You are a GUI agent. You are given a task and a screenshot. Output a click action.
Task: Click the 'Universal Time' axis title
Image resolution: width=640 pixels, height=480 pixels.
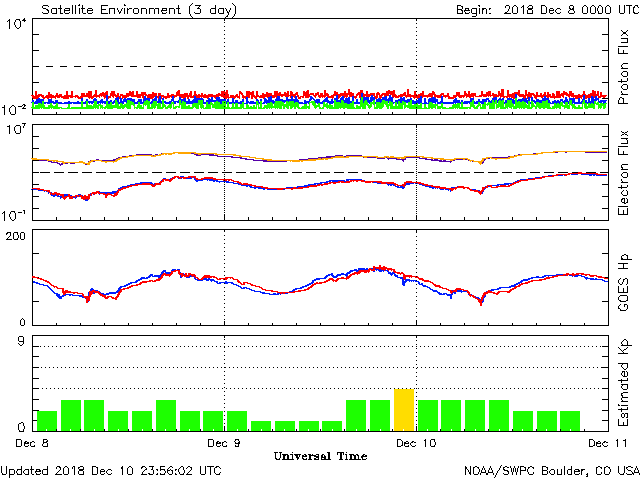coord(320,456)
